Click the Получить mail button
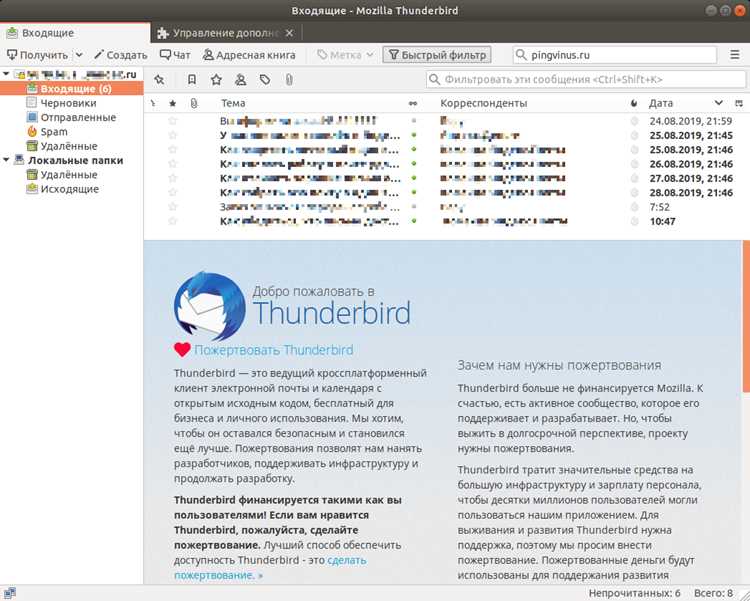Image resolution: width=750 pixels, height=601 pixels. 37,55
